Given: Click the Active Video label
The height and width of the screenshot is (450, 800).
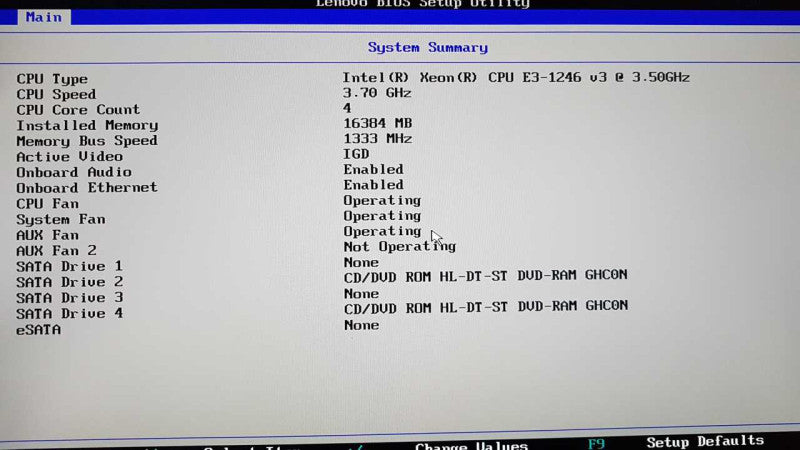Looking at the screenshot, I should [x=69, y=157].
